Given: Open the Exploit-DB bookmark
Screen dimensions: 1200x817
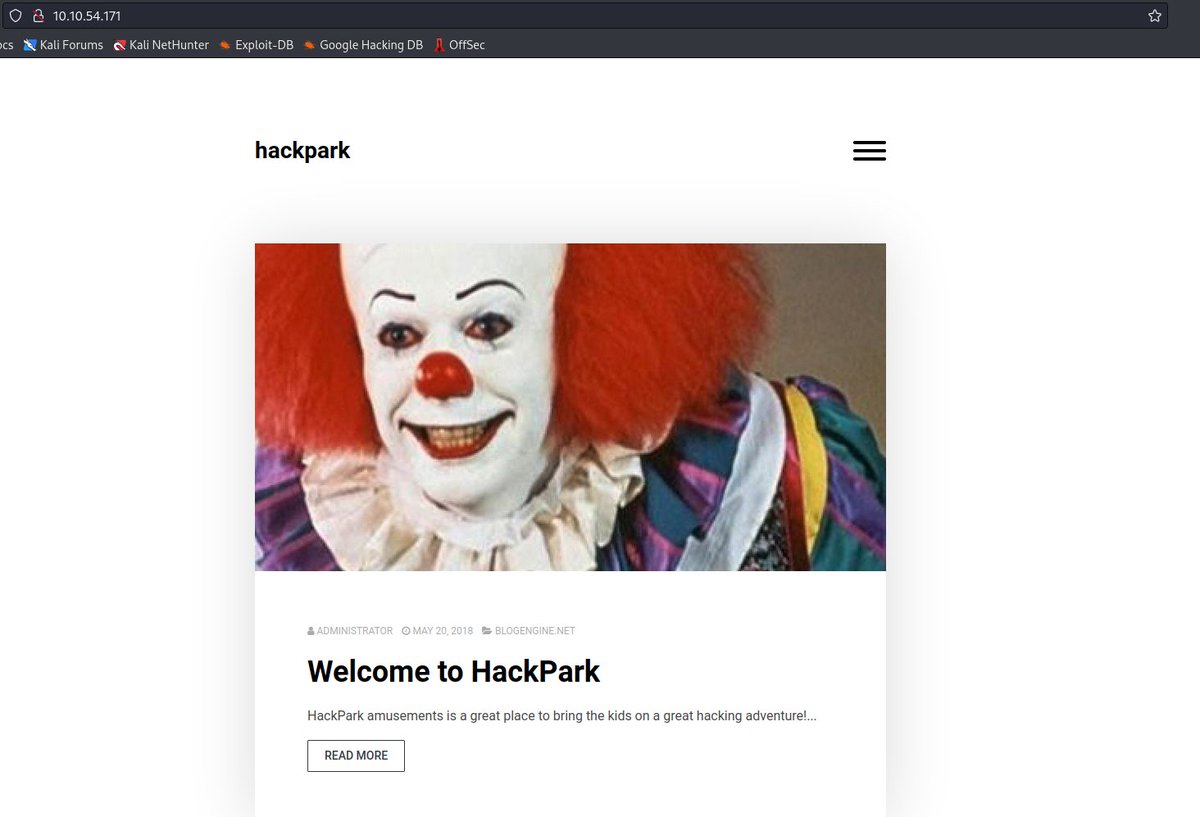Looking at the screenshot, I should tap(256, 45).
